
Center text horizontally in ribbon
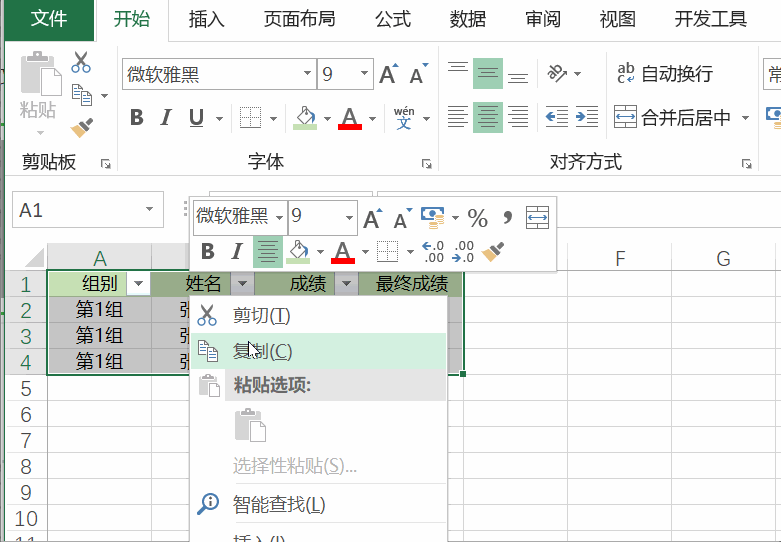[x=488, y=118]
